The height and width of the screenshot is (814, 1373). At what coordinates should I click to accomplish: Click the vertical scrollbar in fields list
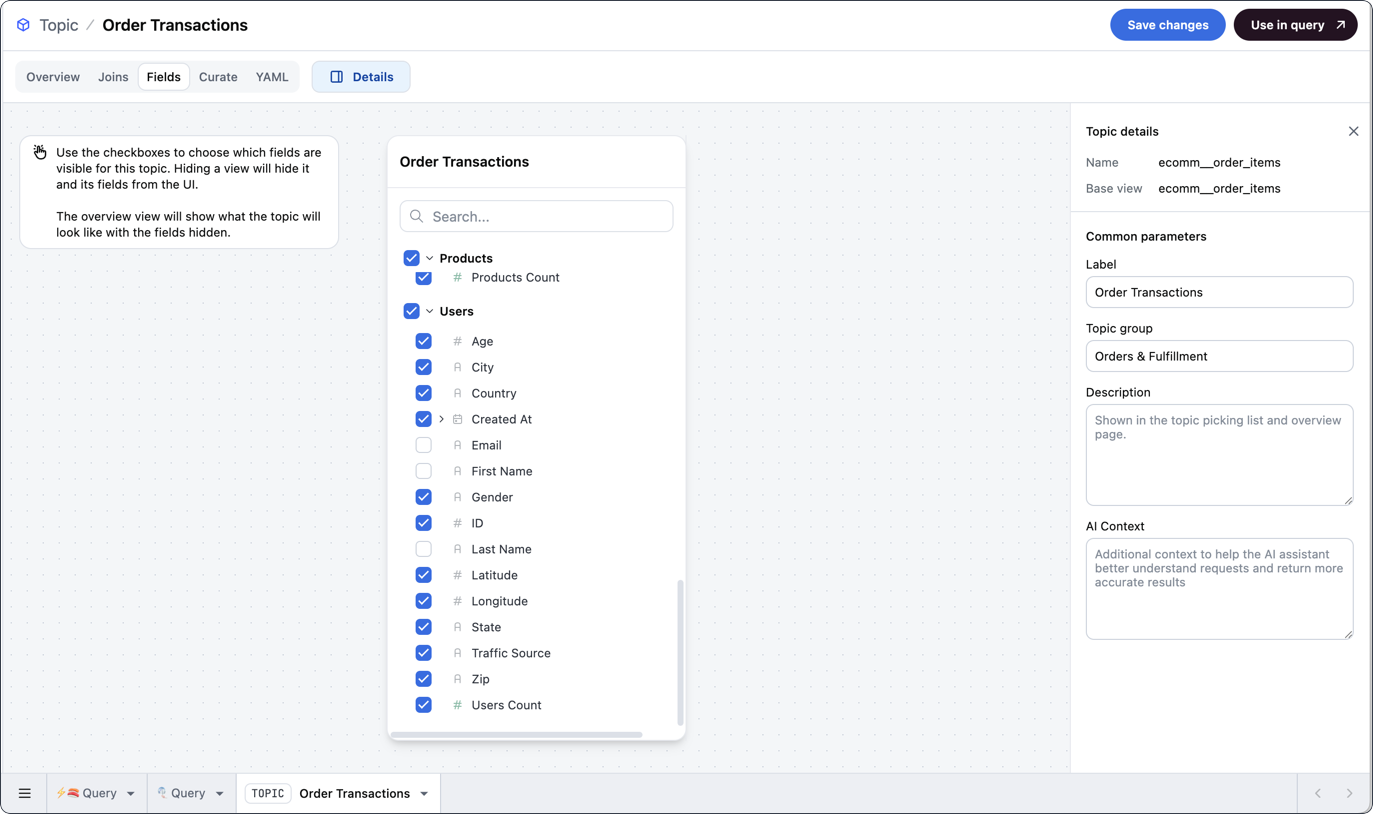(680, 651)
